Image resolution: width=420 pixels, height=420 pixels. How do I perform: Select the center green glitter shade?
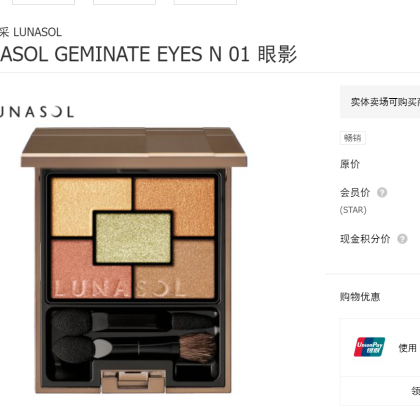point(133,238)
